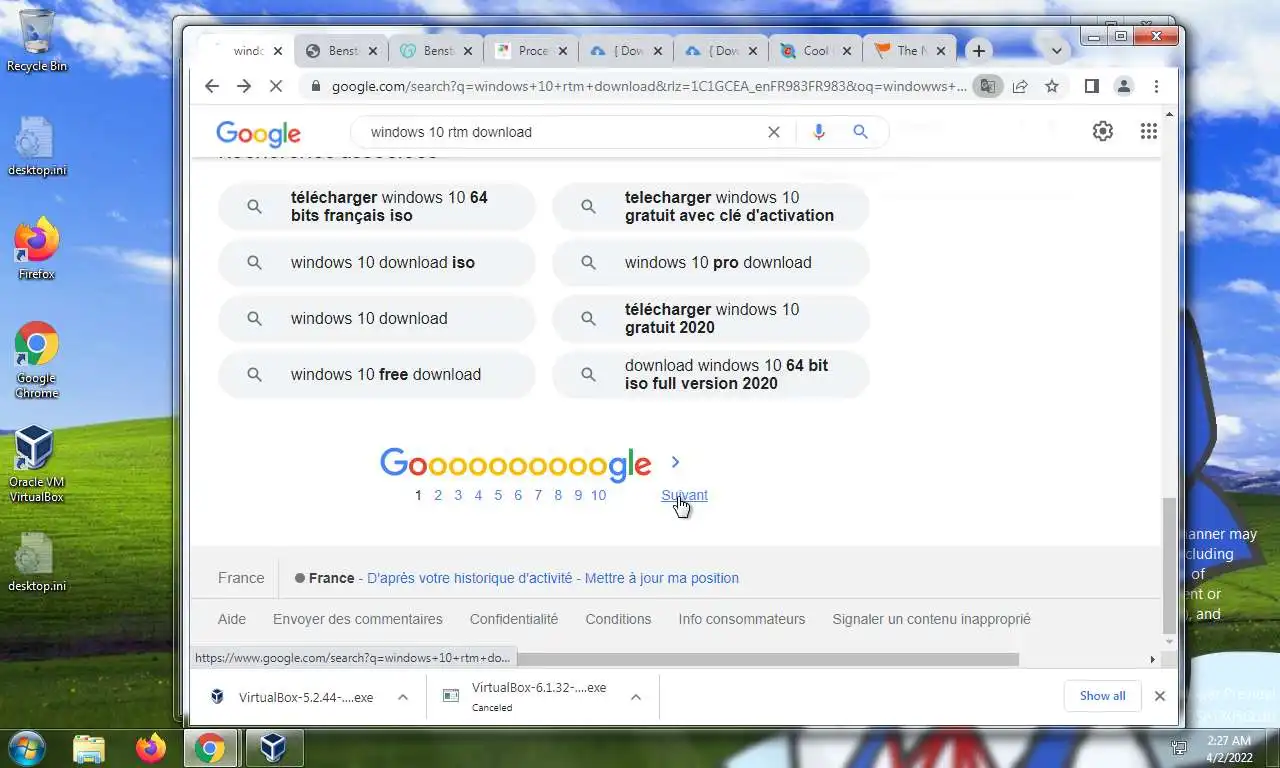Open the Confidentialité footer link

514,619
